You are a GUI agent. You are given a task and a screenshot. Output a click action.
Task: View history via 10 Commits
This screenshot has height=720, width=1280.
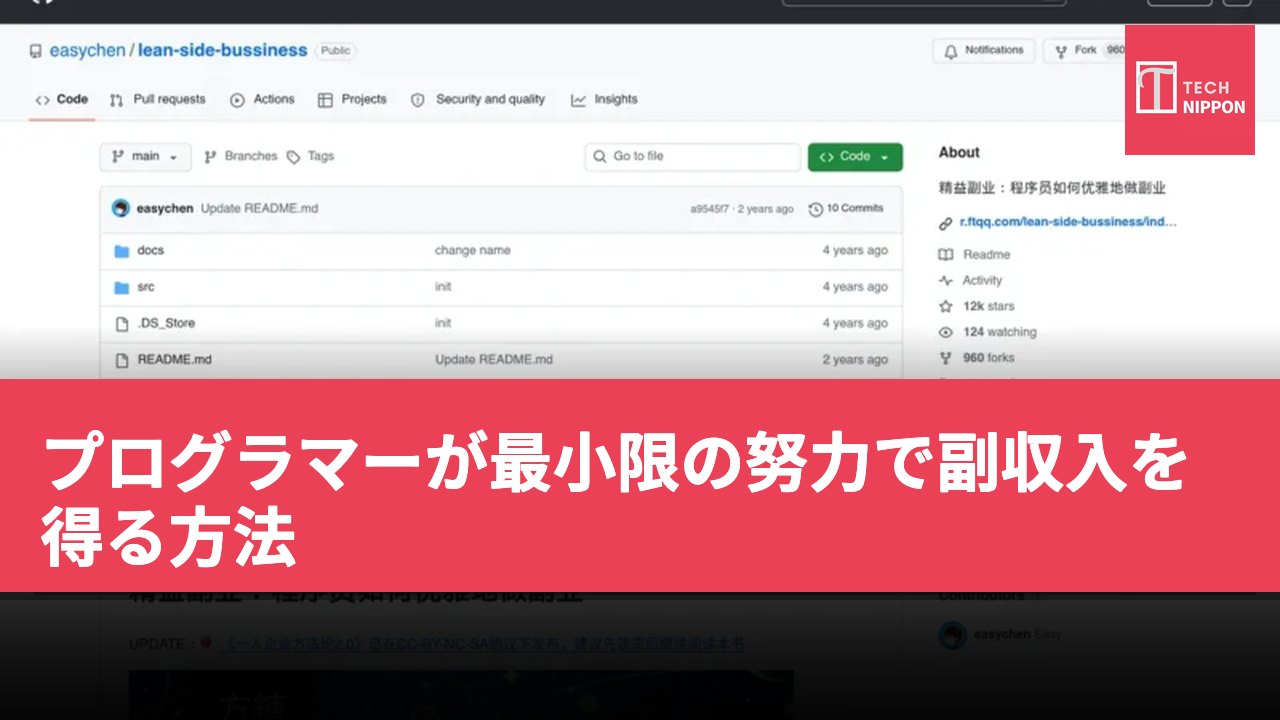click(846, 208)
